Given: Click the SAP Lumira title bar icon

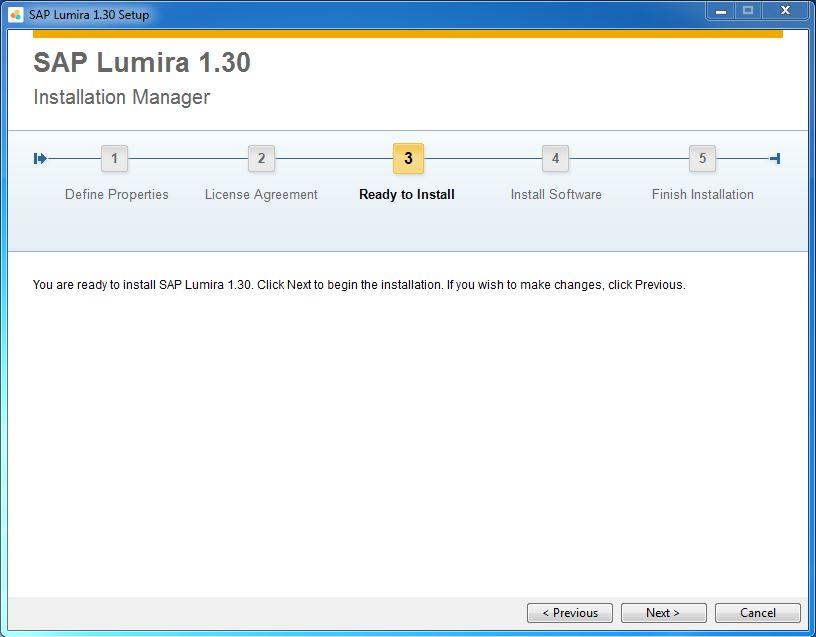Looking at the screenshot, I should tap(16, 15).
